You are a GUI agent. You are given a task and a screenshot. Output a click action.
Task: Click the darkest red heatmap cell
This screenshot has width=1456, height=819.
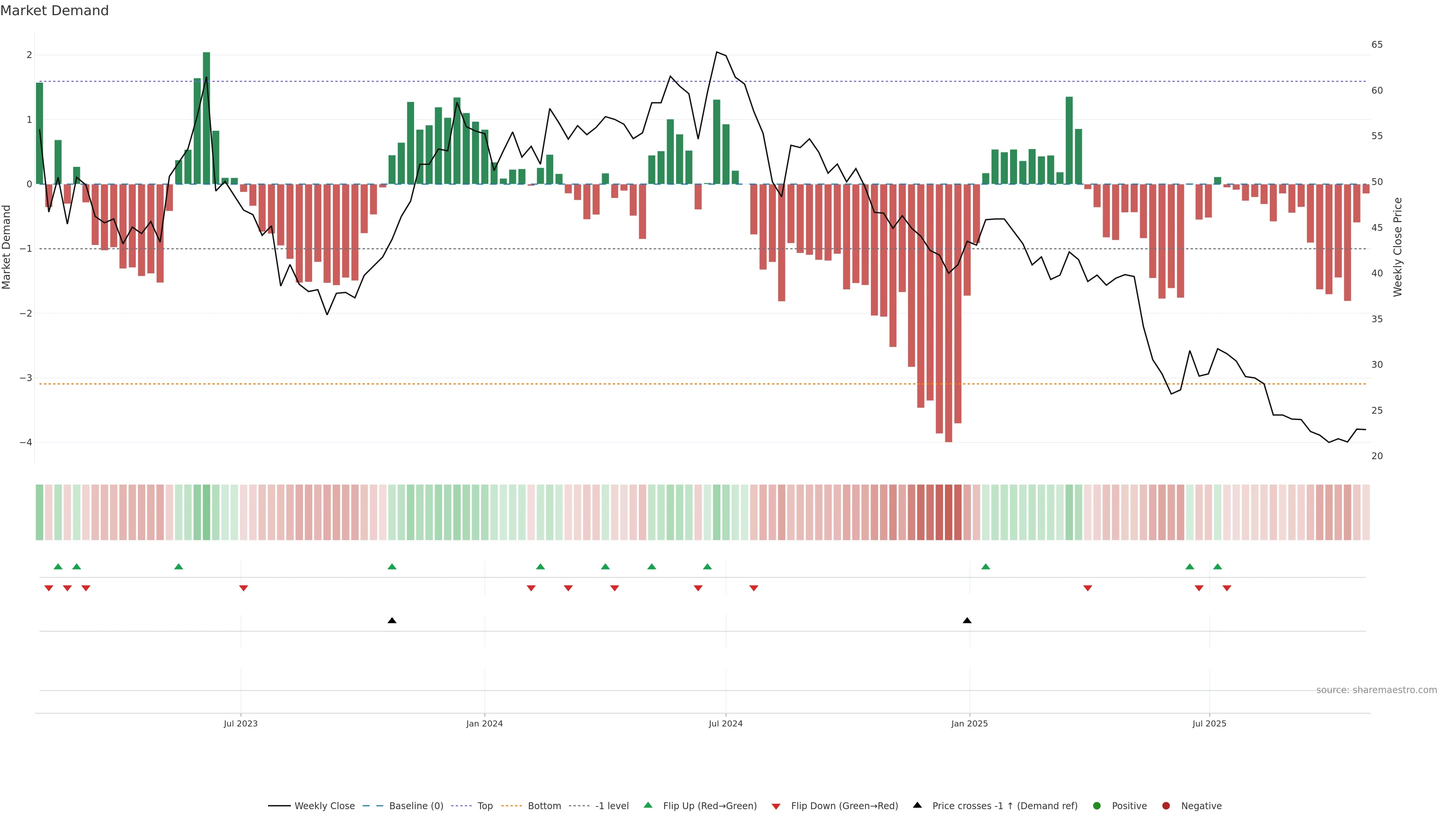coord(948,511)
